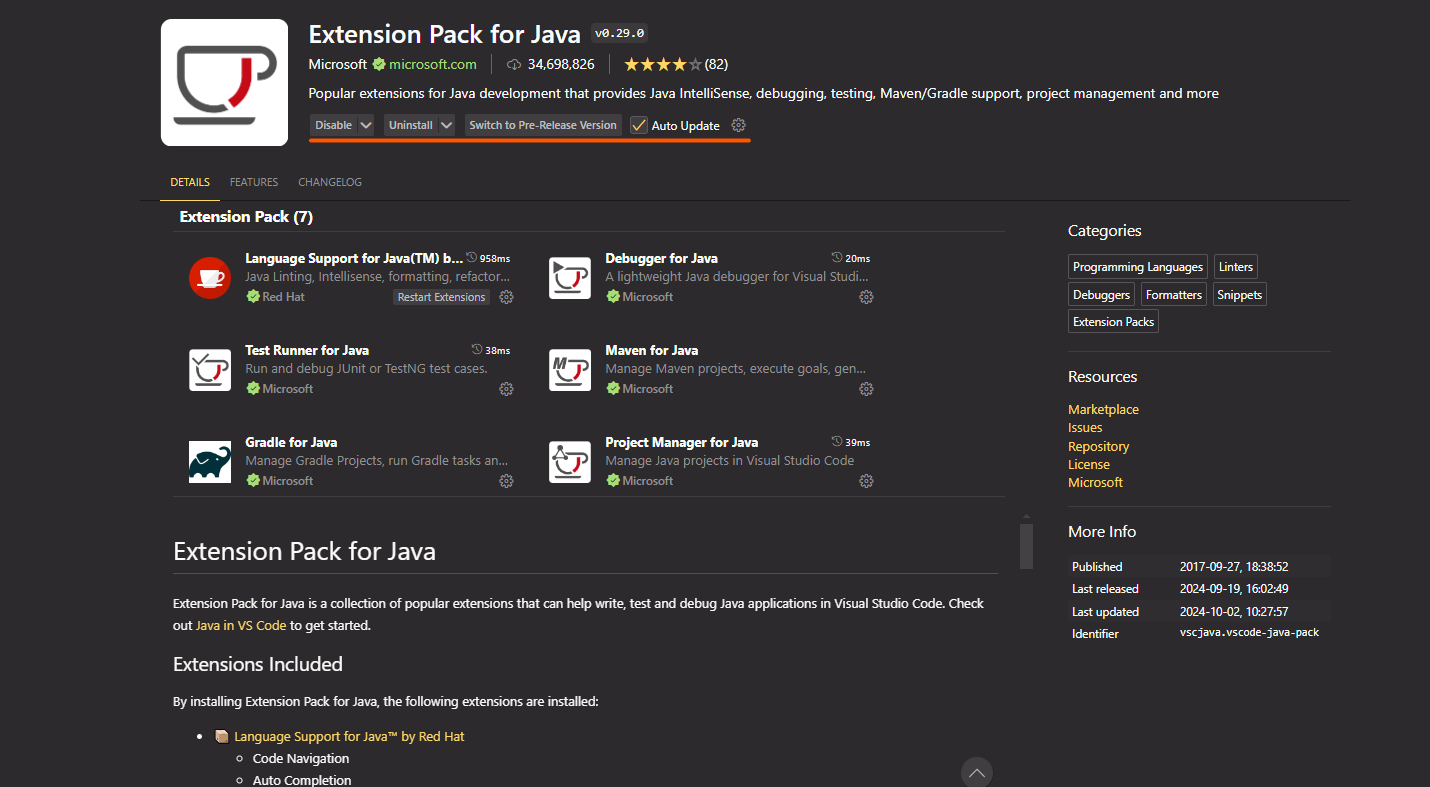
Task: Click the 38ms activation time on Test Runner
Action: click(491, 350)
